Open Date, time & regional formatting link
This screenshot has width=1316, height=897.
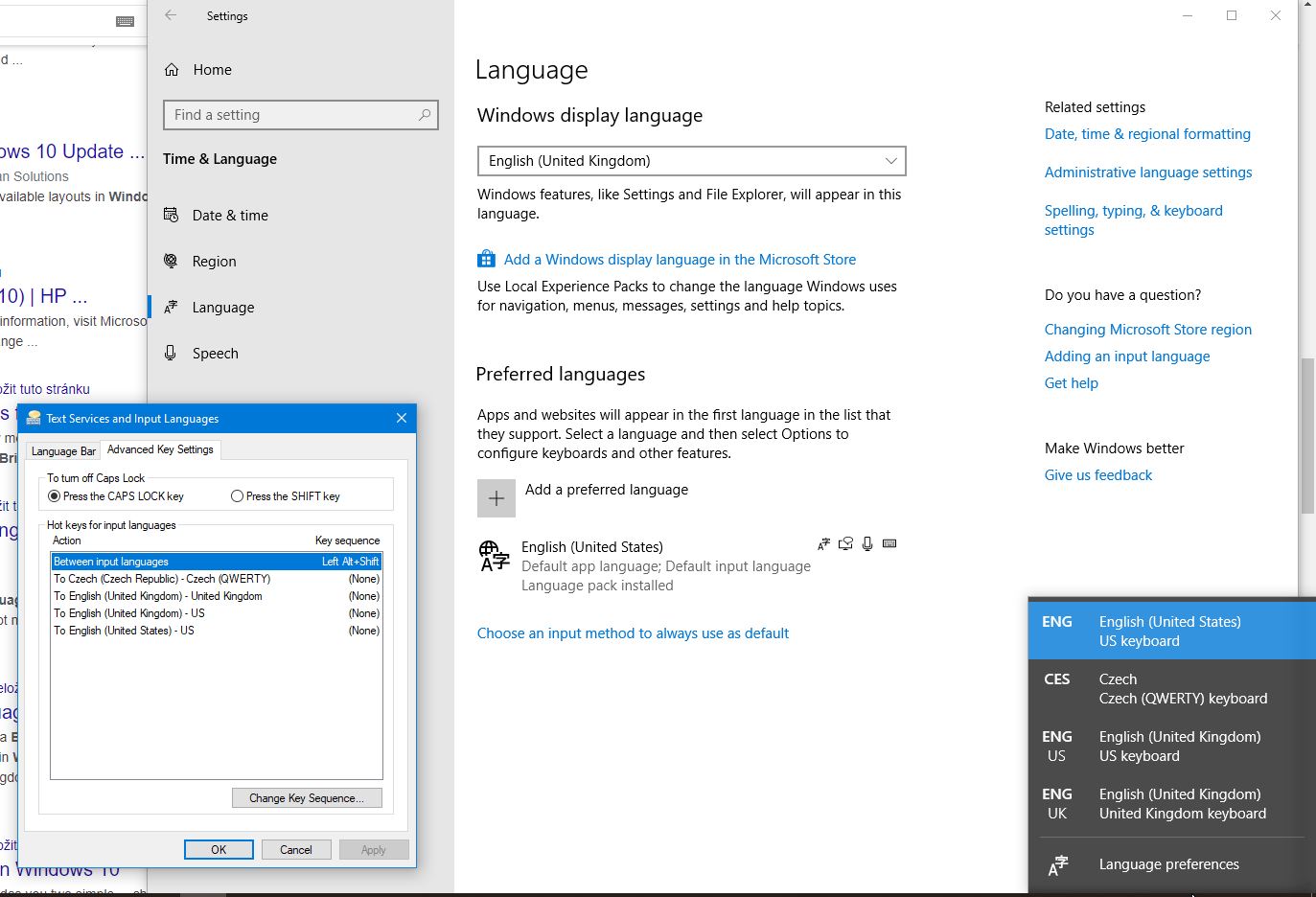click(x=1147, y=134)
